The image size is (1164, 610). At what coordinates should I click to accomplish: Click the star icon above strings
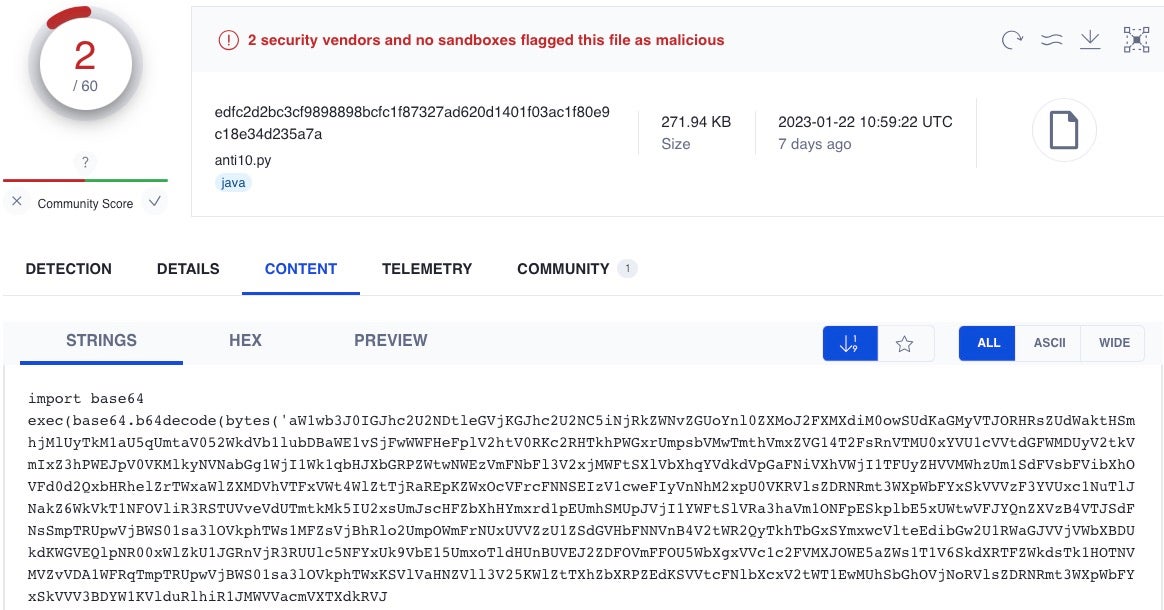[x=905, y=343]
